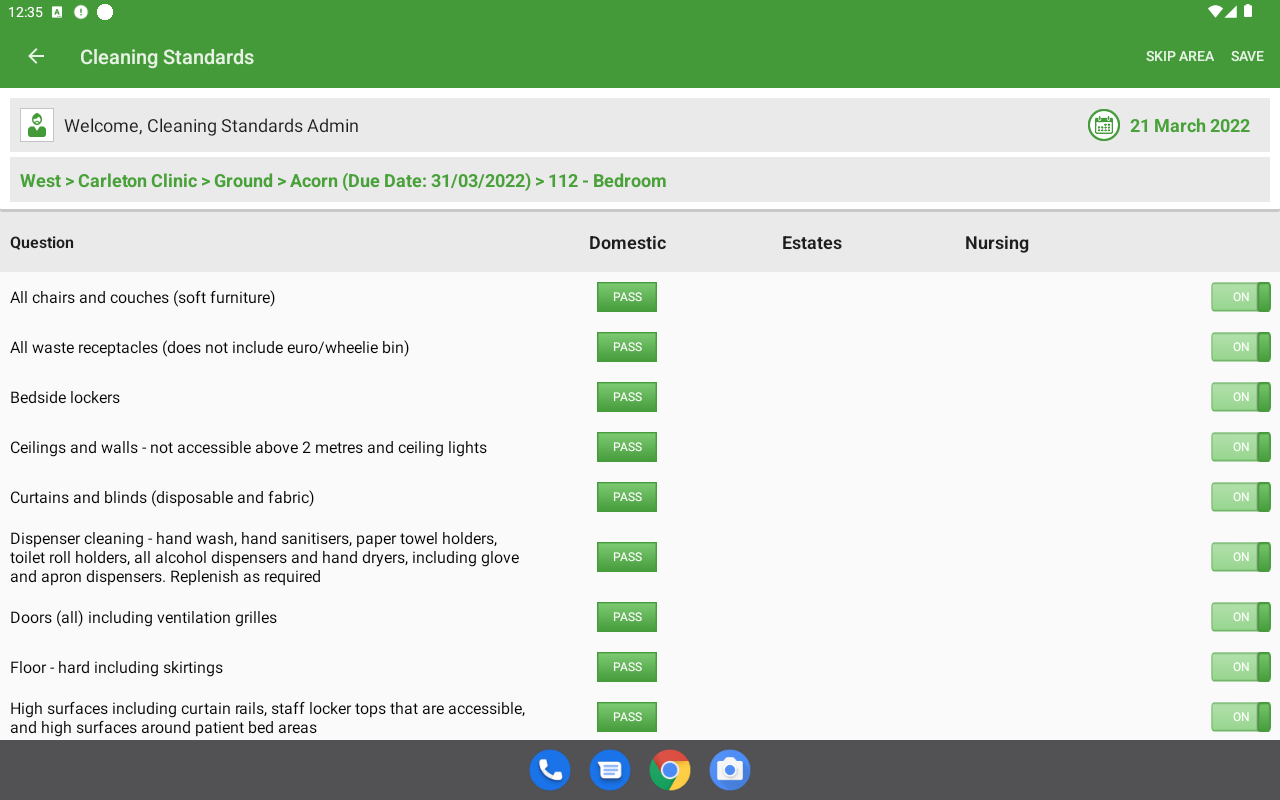This screenshot has height=800, width=1280.
Task: Select 'Bedside lockers' question text
Action: (65, 397)
